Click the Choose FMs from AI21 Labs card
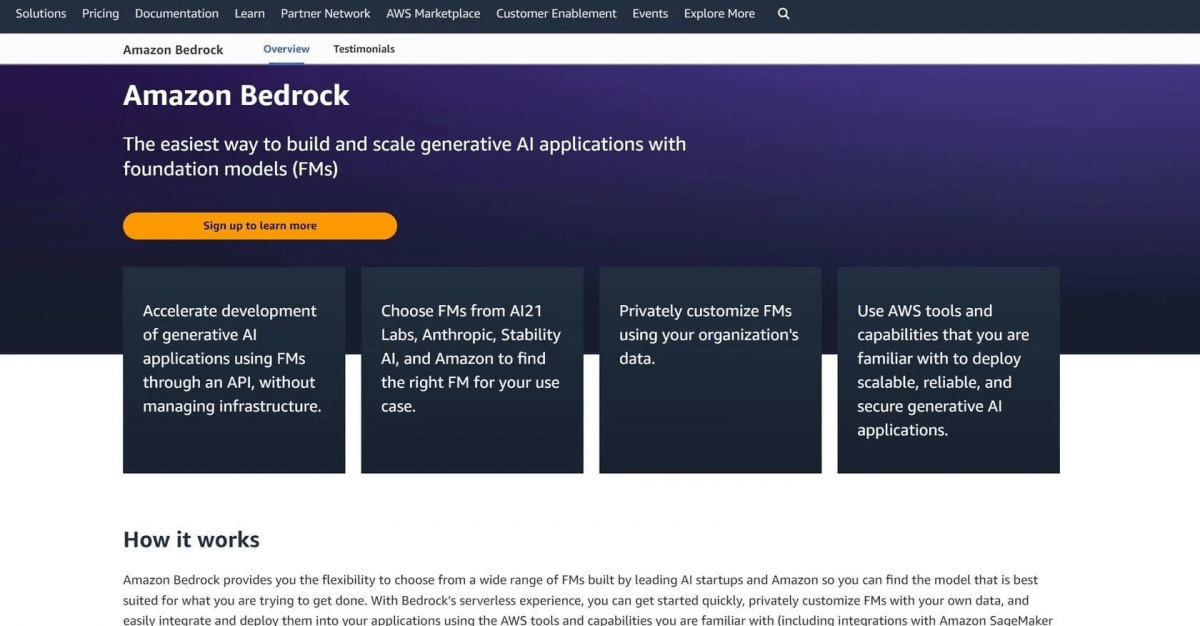1200x626 pixels. 471,369
